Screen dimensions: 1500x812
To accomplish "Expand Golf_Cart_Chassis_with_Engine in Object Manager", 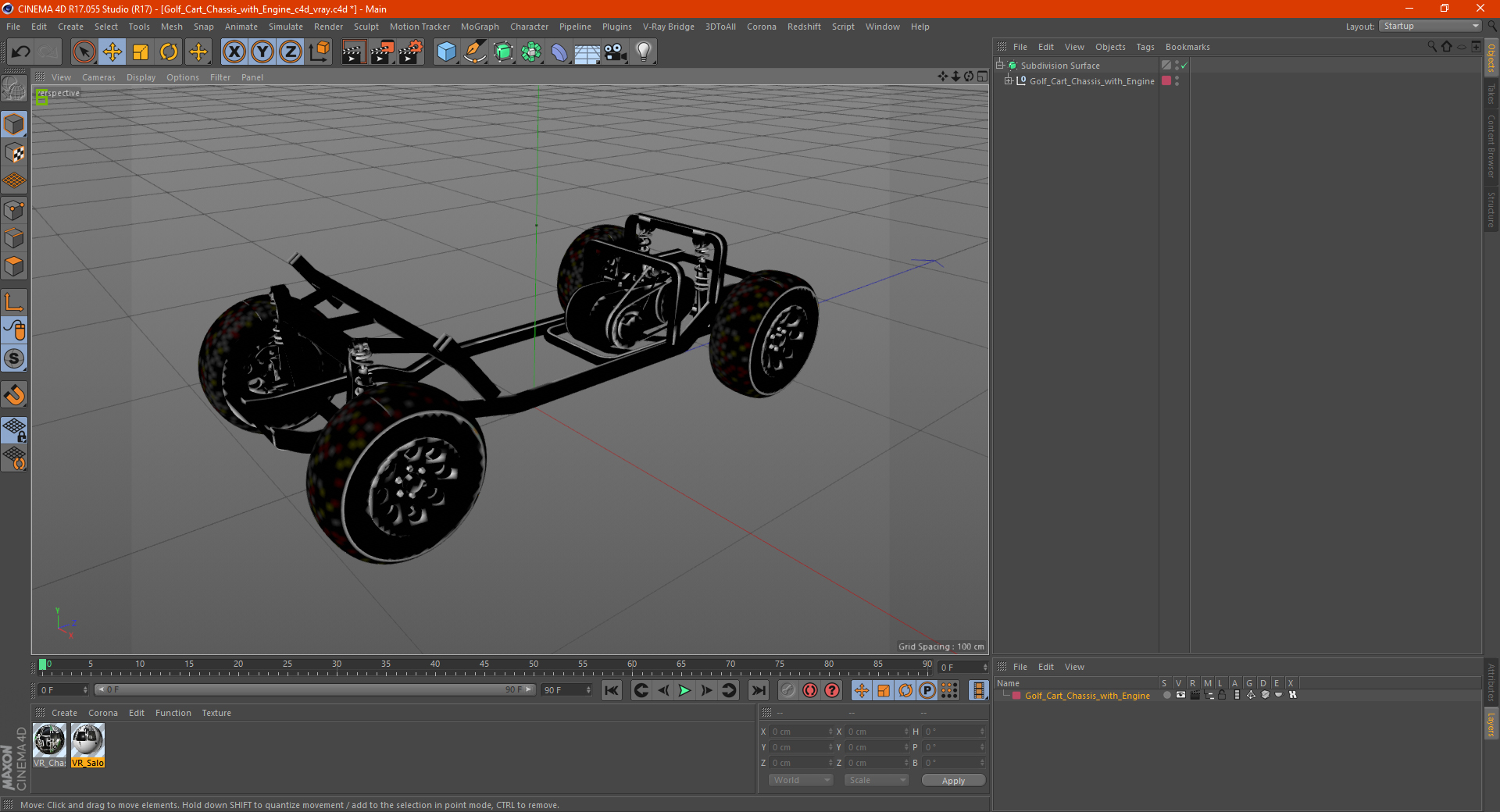I will click(x=1008, y=81).
